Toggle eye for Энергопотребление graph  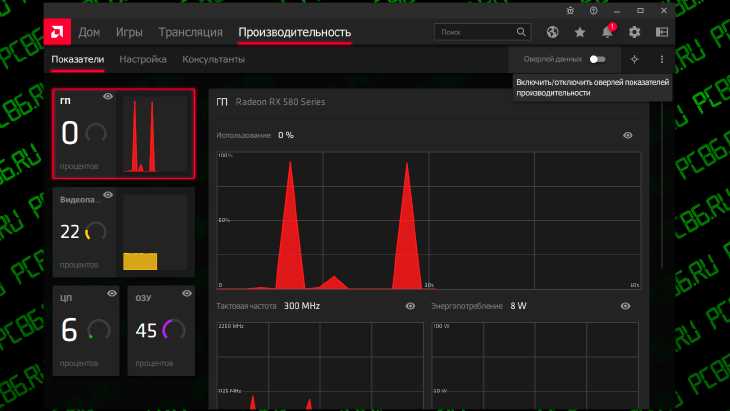(x=625, y=306)
